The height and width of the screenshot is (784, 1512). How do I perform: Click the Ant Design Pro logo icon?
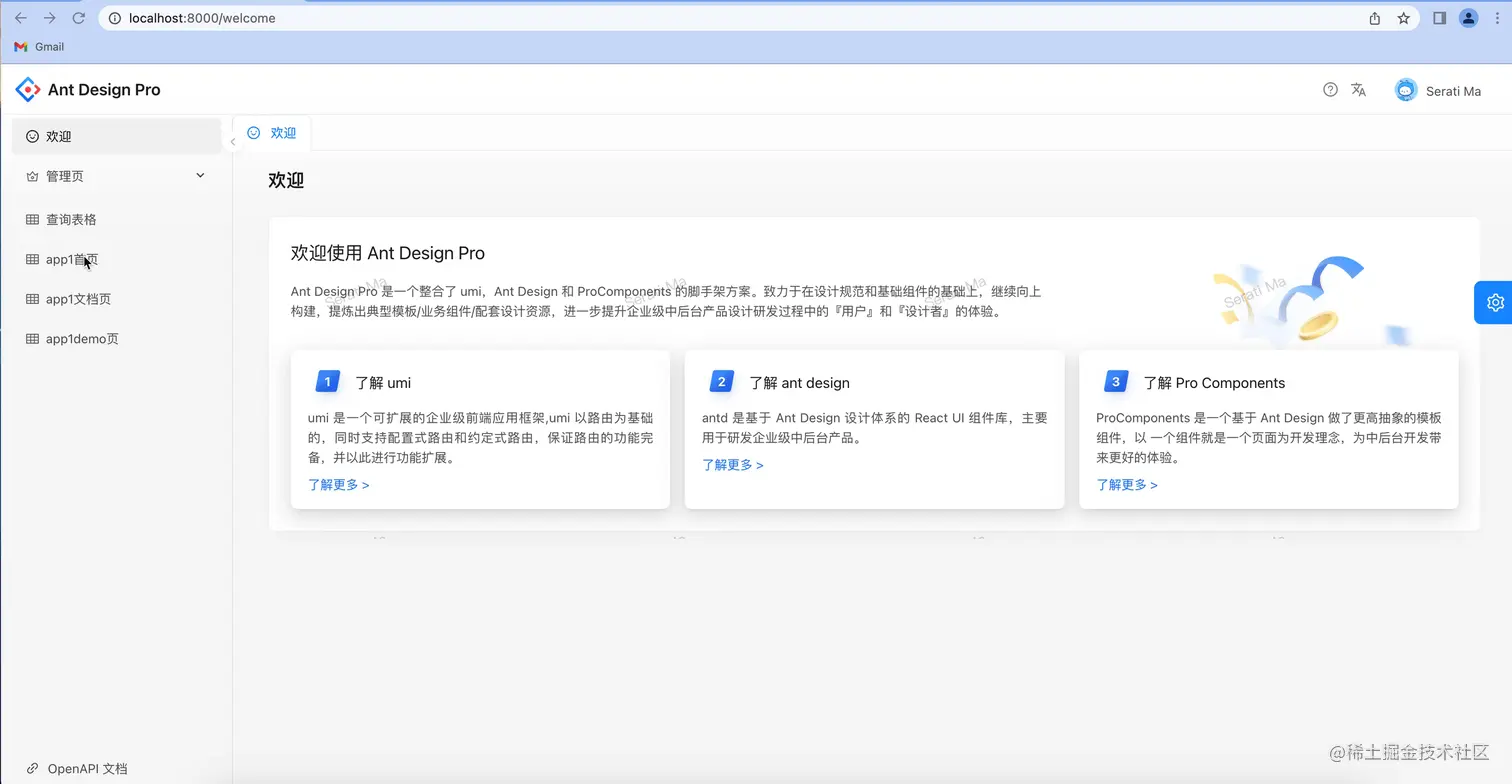point(28,90)
